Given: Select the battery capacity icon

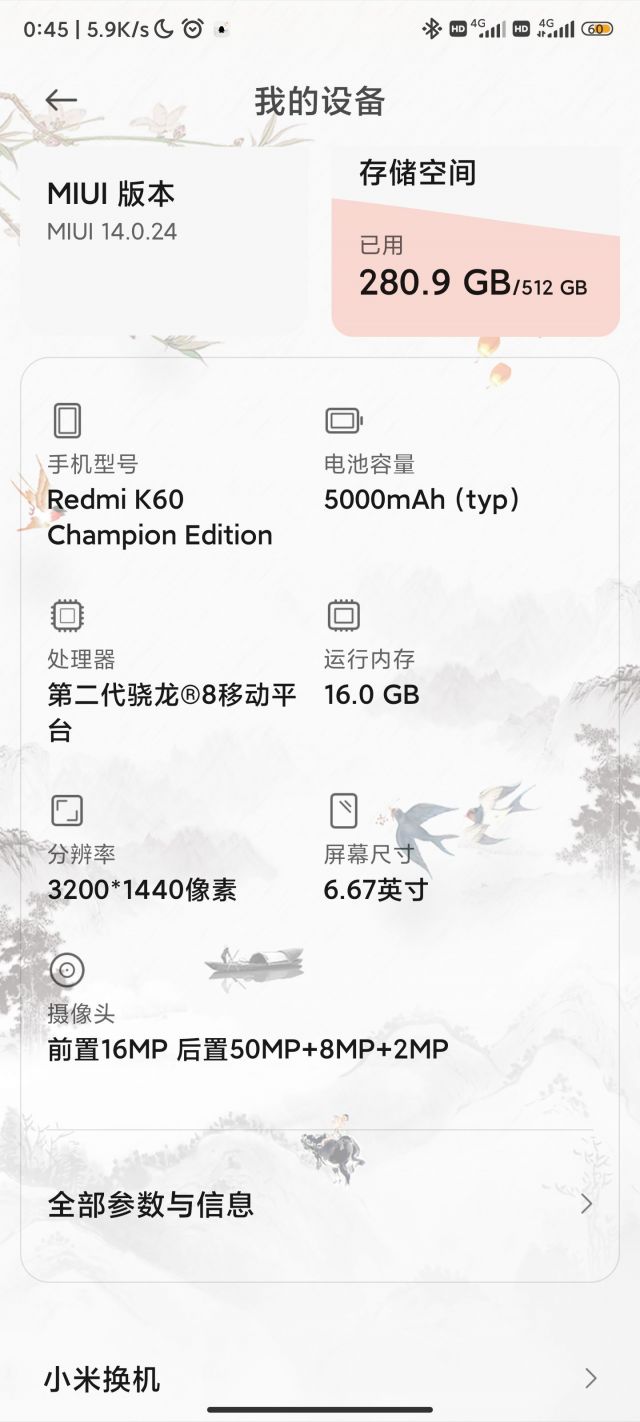Looking at the screenshot, I should pyautogui.click(x=343, y=420).
